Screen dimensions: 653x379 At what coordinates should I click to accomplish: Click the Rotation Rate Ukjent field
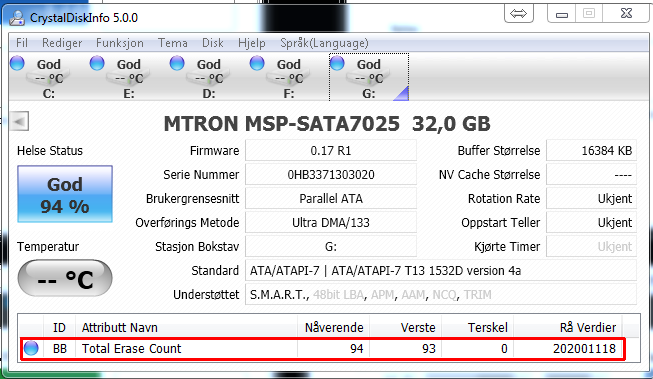tap(591, 199)
